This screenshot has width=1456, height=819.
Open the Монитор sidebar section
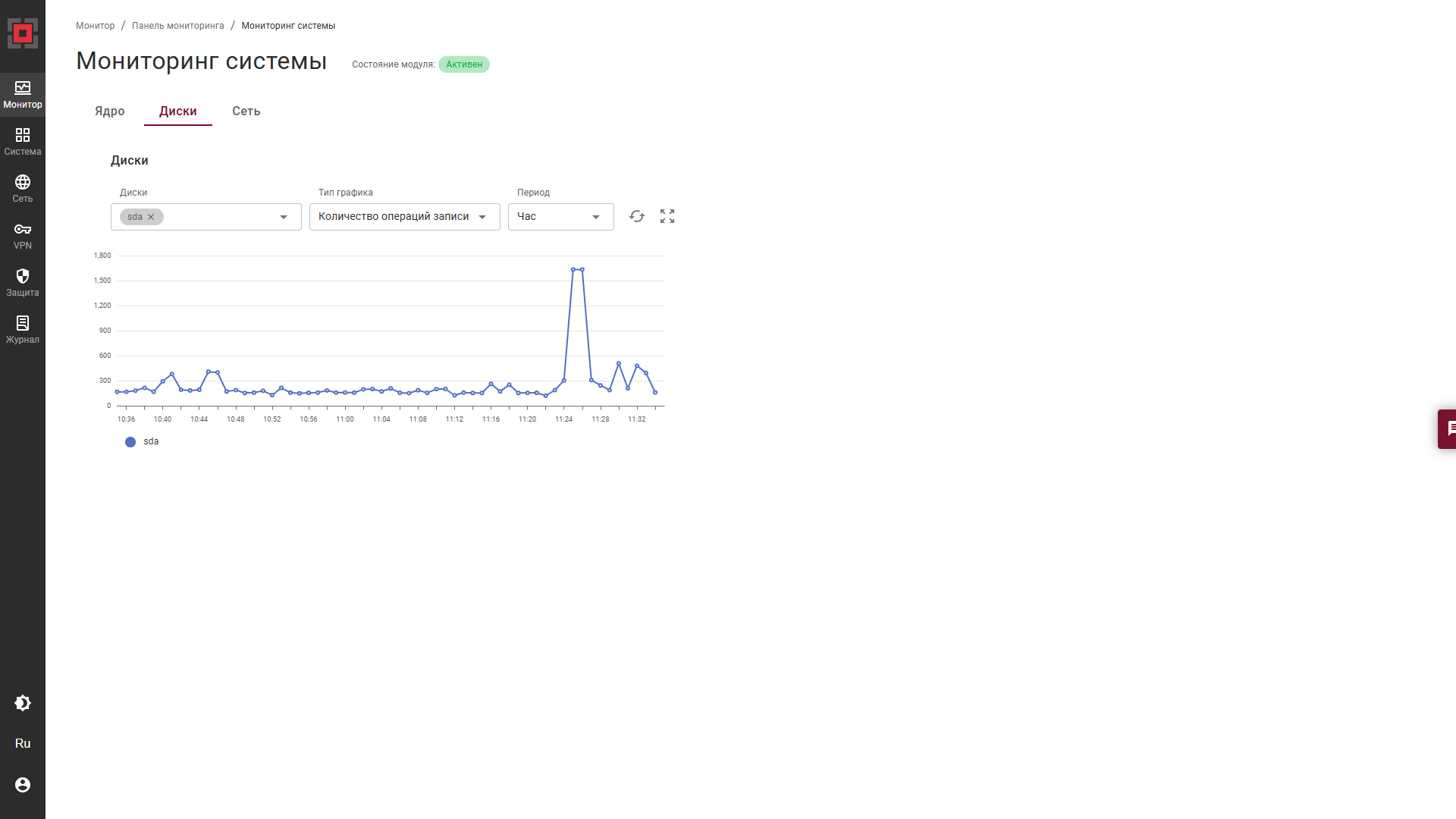pyautogui.click(x=23, y=95)
